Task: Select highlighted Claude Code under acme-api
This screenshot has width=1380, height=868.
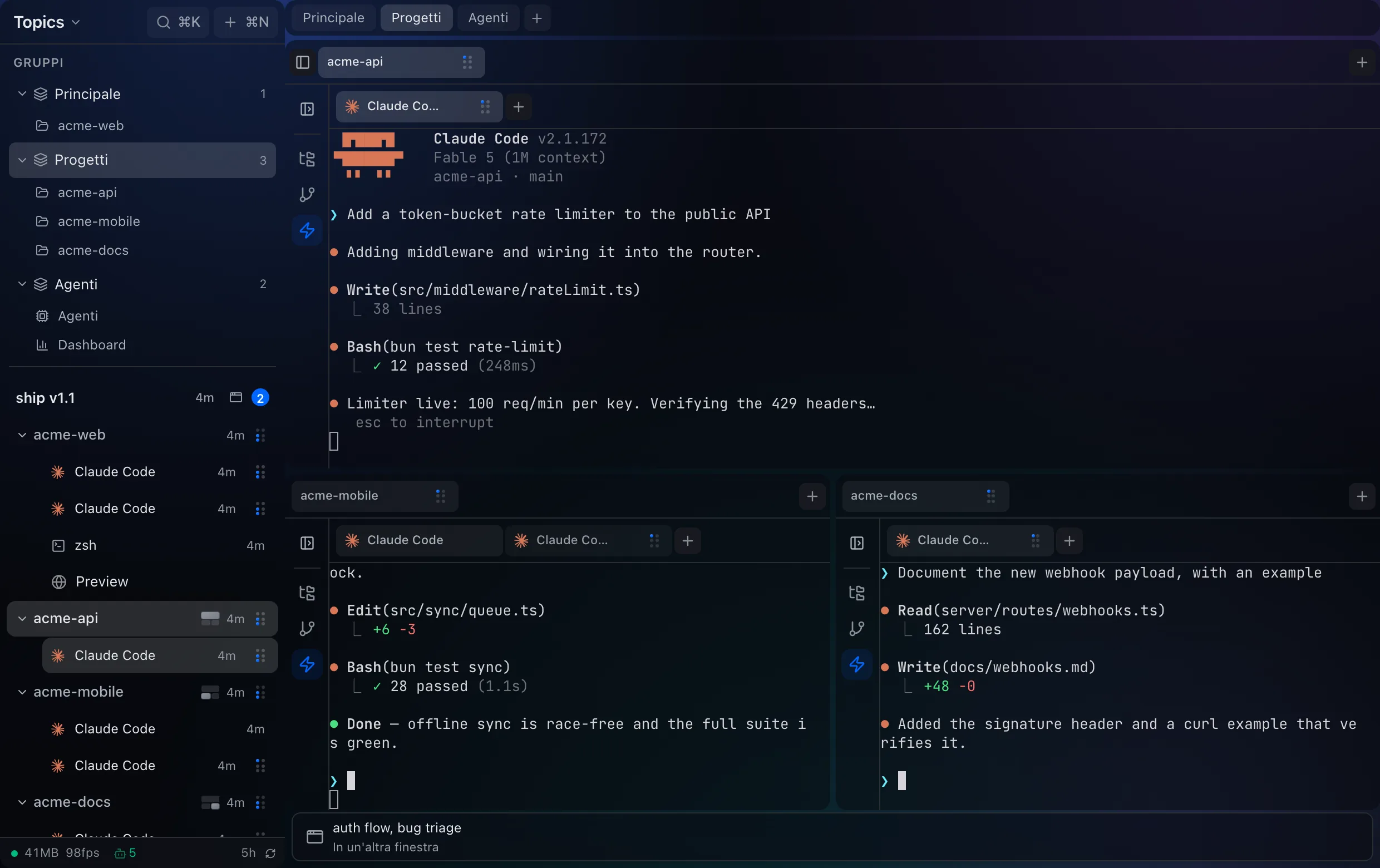Action: 160,655
